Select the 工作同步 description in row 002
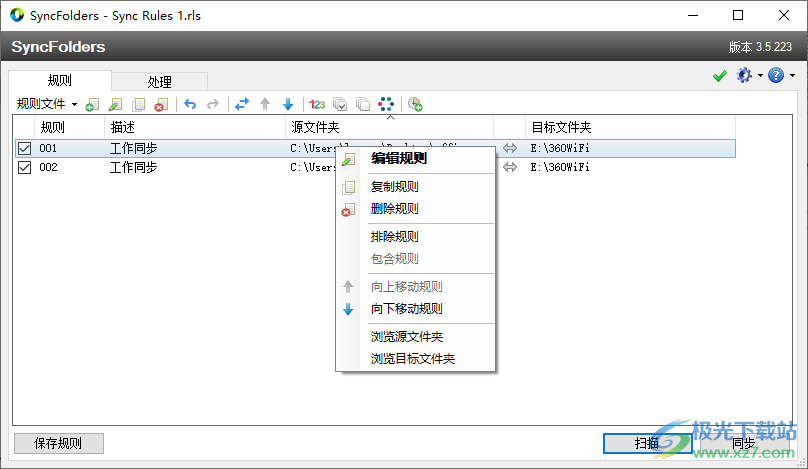 pyautogui.click(x=133, y=168)
